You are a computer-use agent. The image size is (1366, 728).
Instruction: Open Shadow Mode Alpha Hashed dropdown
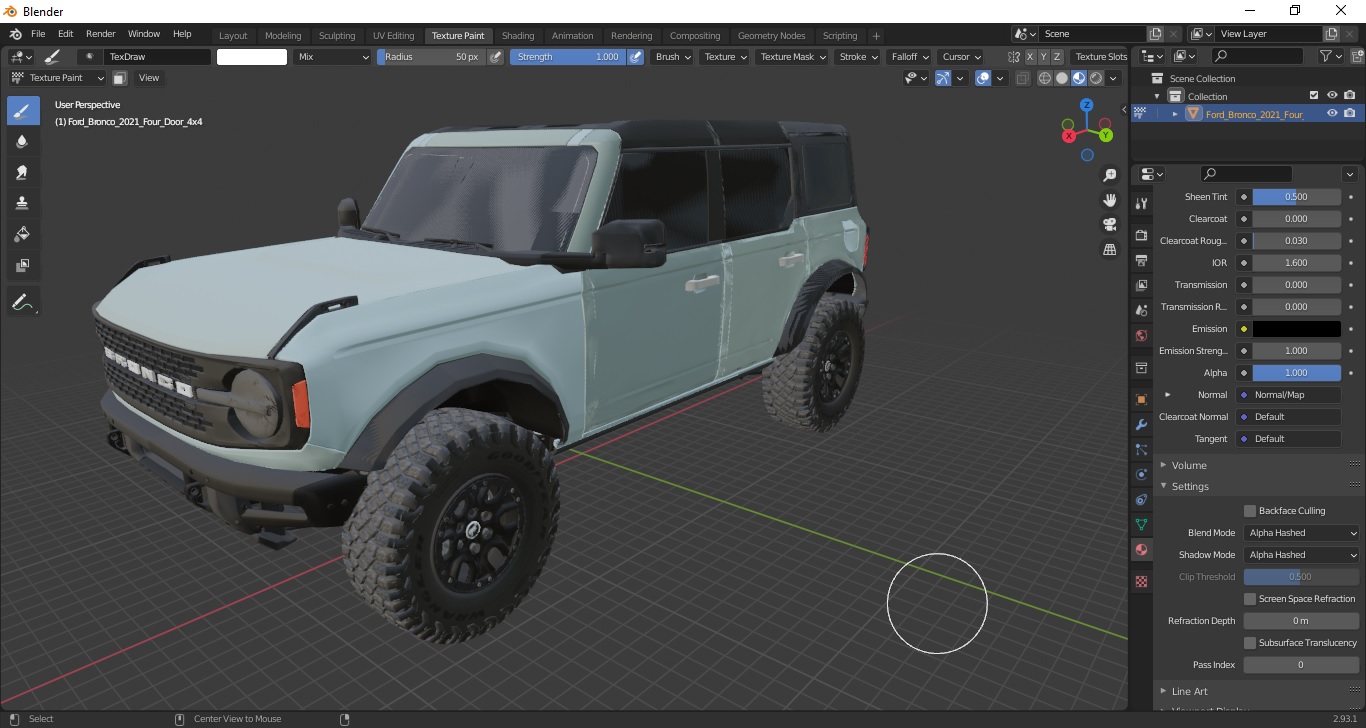click(1302, 555)
